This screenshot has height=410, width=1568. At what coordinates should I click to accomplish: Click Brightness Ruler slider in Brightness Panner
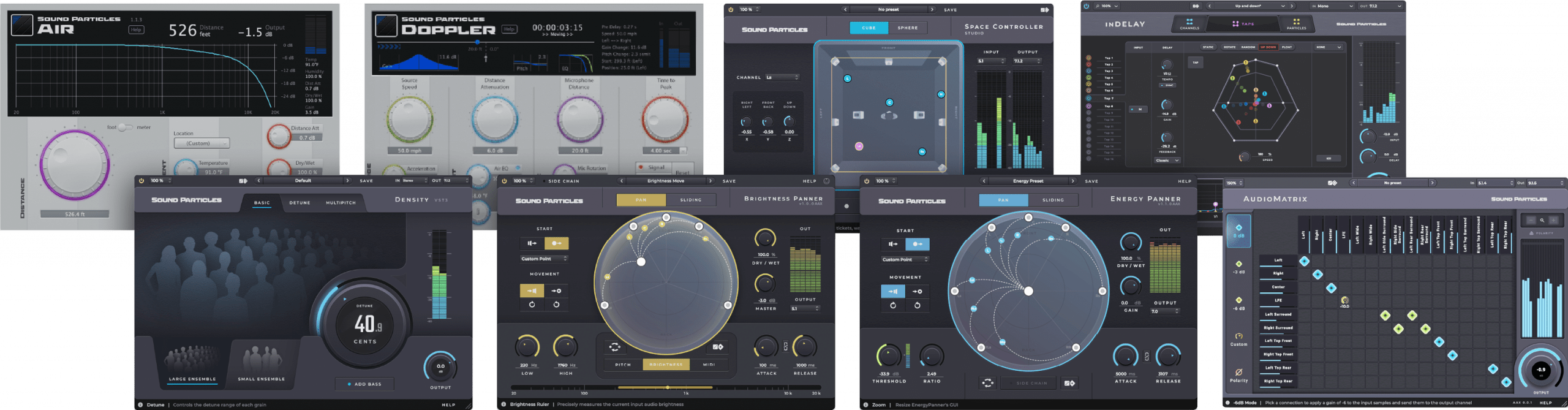click(666, 387)
